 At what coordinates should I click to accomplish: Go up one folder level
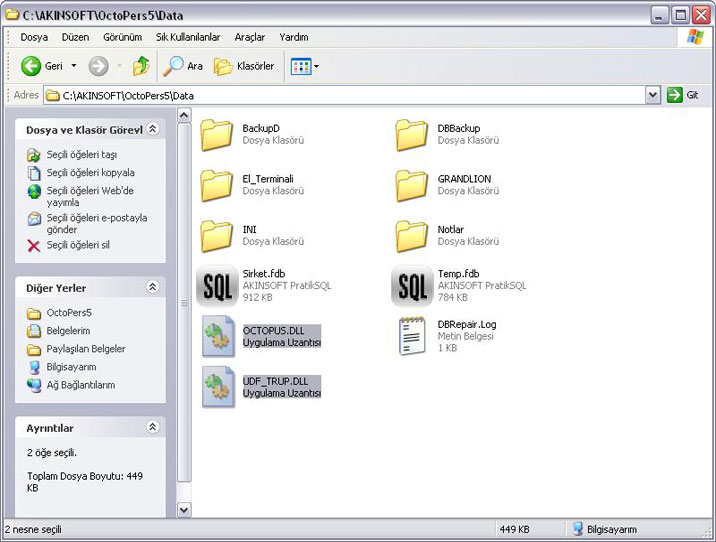click(x=141, y=66)
